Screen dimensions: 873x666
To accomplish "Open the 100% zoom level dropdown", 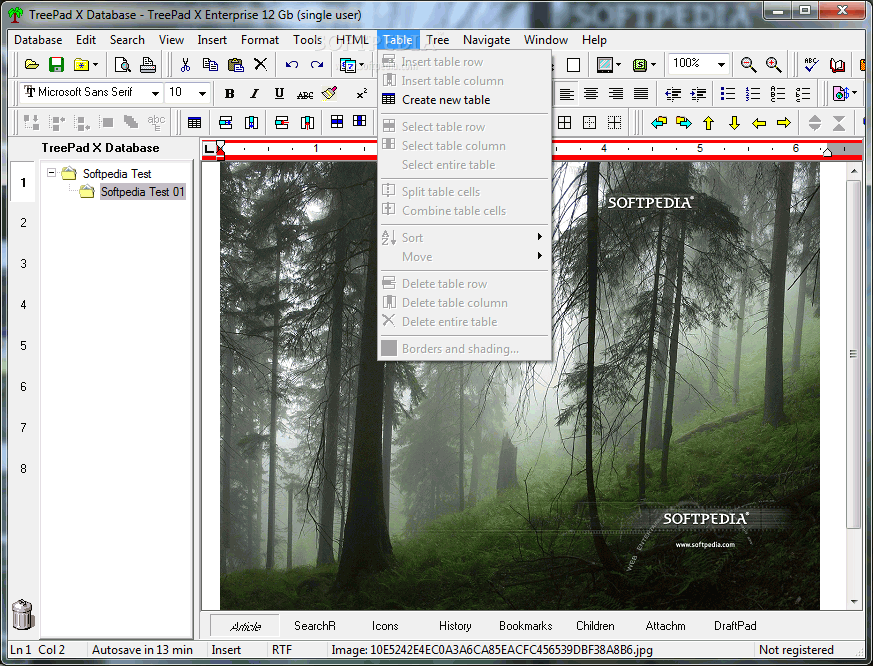I will [722, 65].
